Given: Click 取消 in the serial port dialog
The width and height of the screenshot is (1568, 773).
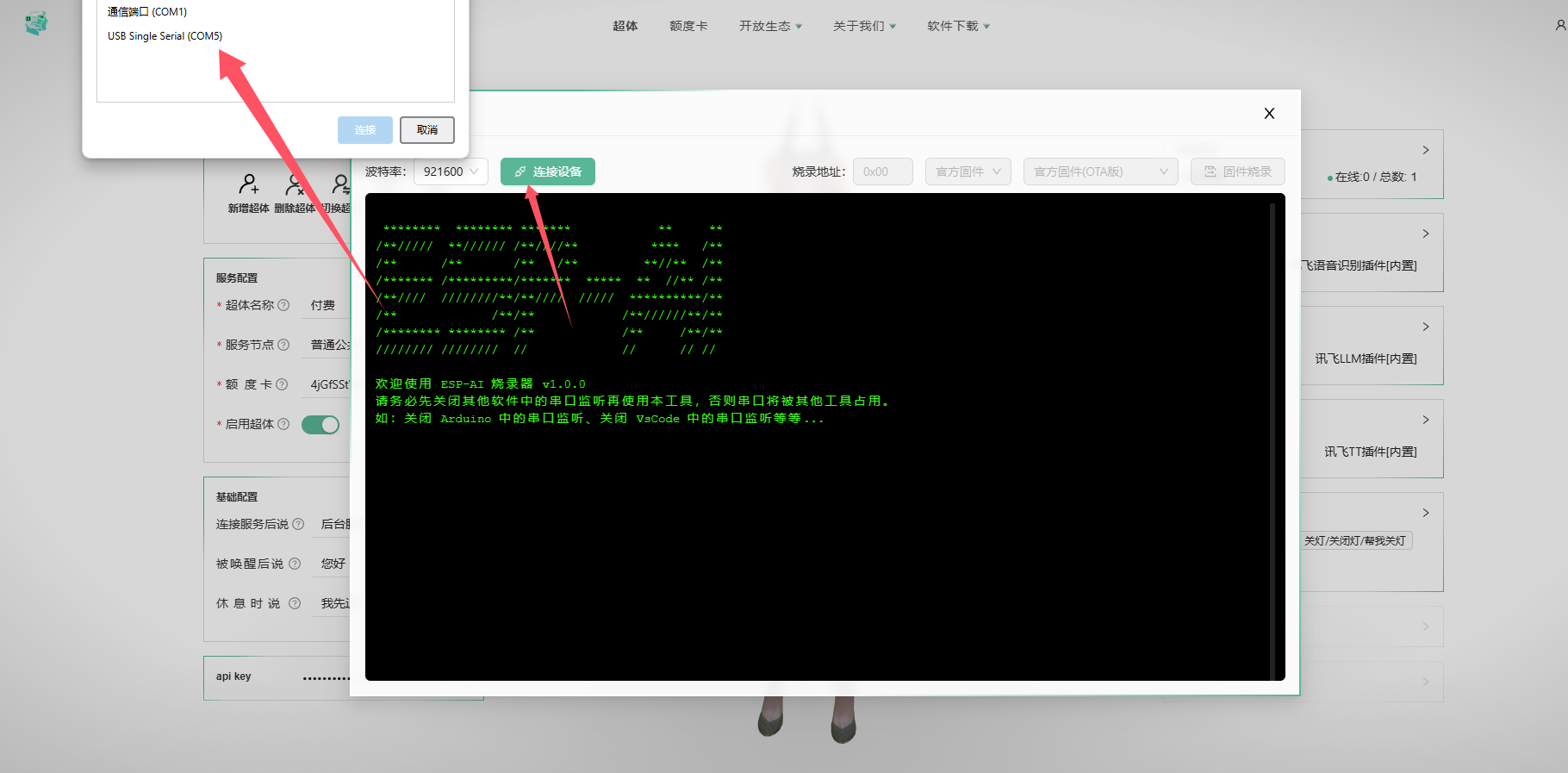Looking at the screenshot, I should (x=427, y=130).
